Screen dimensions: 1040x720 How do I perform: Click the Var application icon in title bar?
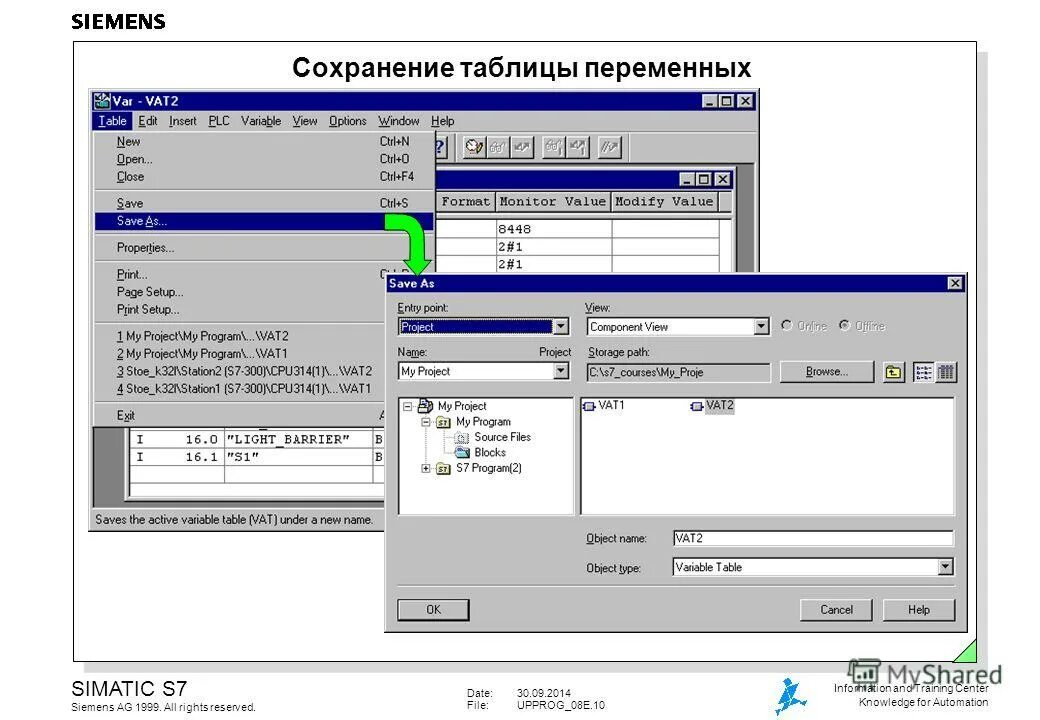(102, 101)
